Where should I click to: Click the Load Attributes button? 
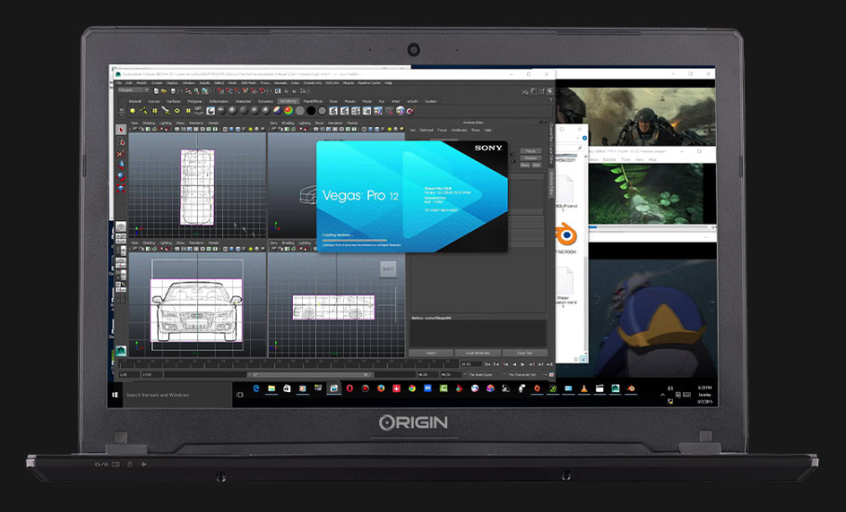point(477,353)
